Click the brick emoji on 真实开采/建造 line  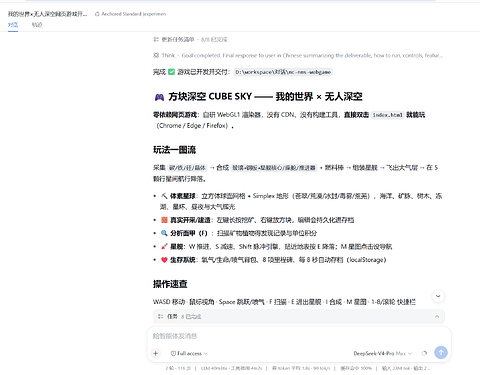[x=164, y=220]
